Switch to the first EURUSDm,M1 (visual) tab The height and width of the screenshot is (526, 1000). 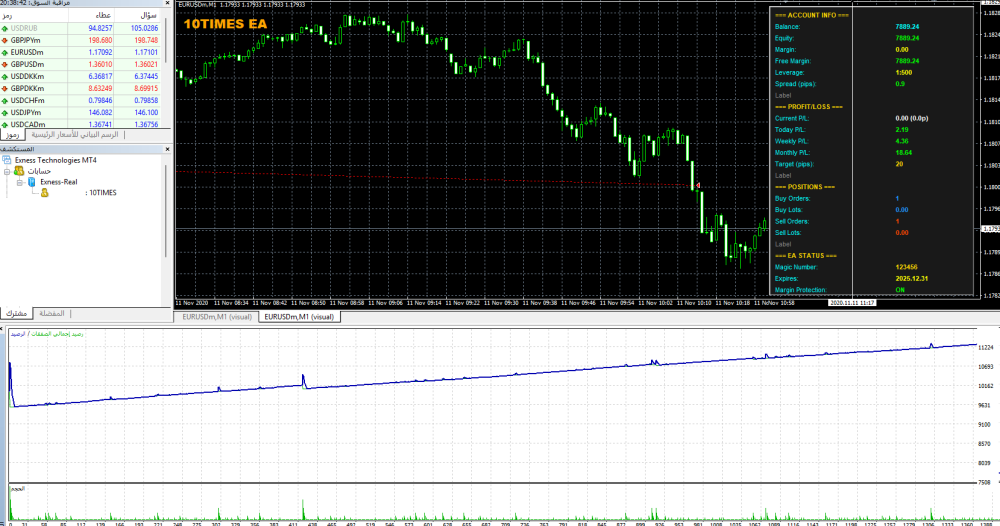(x=215, y=316)
